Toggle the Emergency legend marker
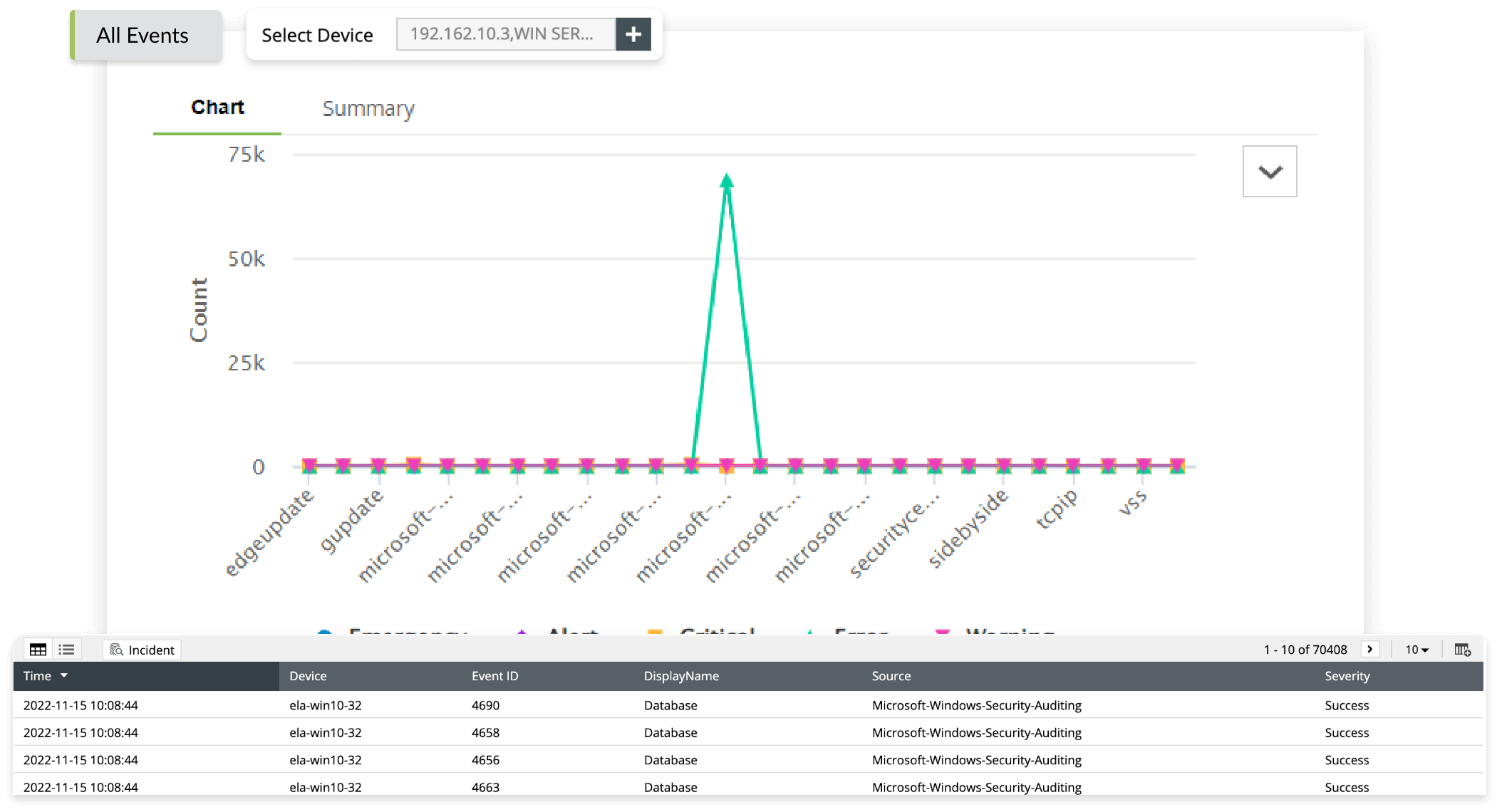Screen dimensions: 1502x812 click(x=325, y=631)
